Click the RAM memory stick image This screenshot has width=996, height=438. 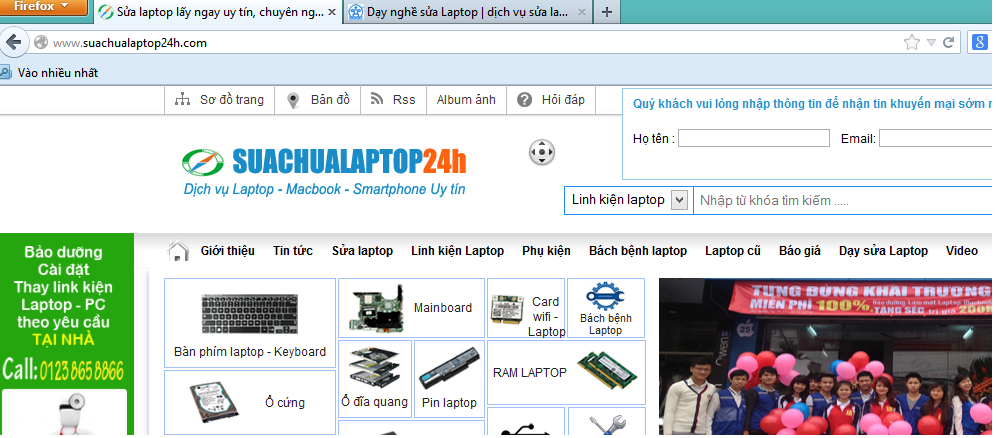coord(607,369)
